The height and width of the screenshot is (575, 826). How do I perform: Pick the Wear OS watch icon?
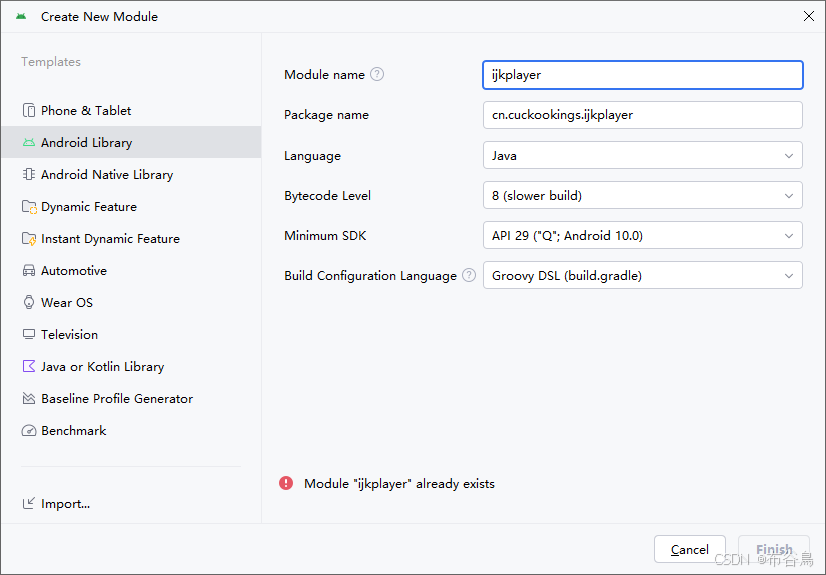[x=29, y=302]
